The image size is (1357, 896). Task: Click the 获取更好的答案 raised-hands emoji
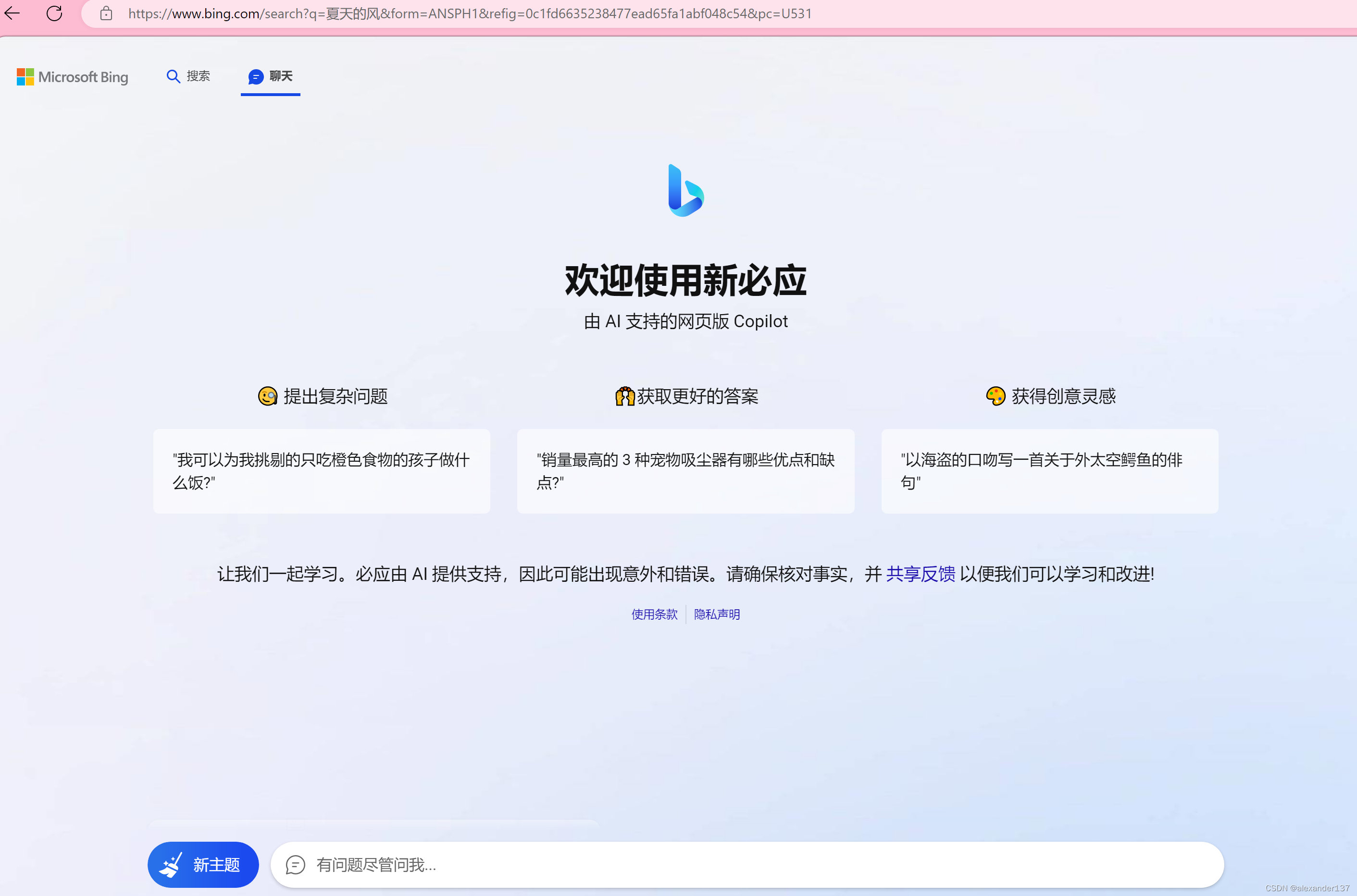[625, 396]
